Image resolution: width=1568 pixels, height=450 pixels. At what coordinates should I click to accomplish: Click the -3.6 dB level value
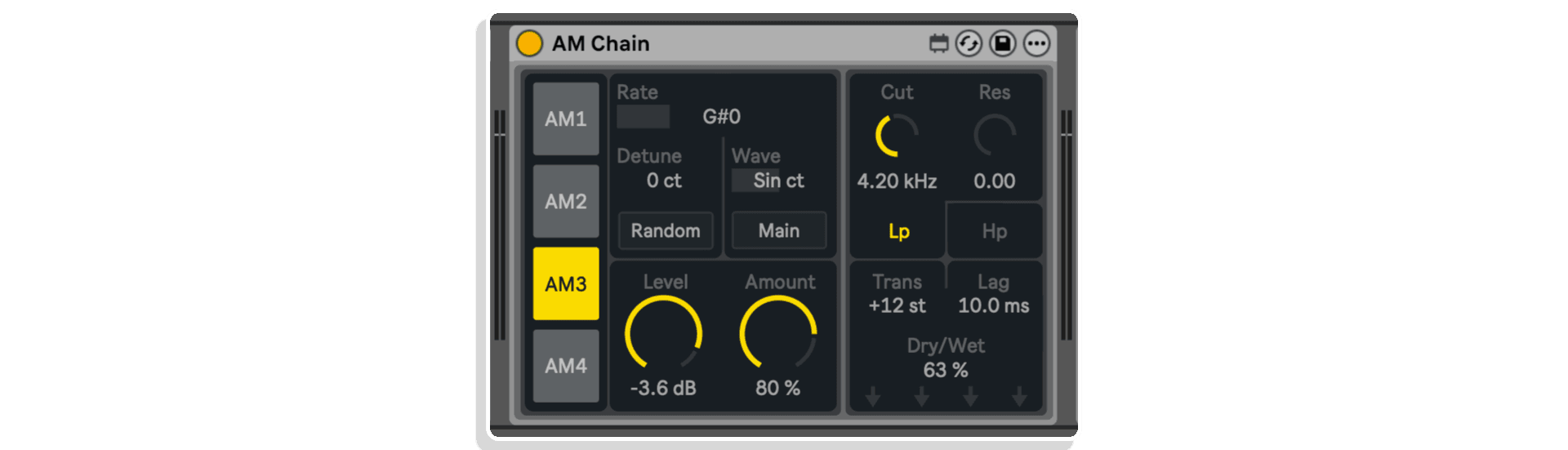point(663,388)
